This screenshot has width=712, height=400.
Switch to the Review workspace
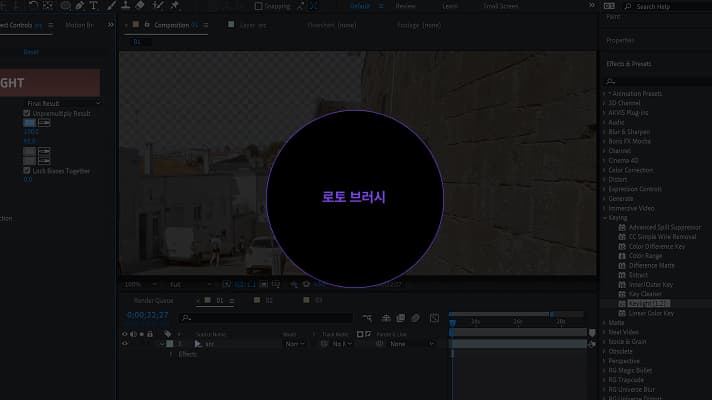pos(405,6)
